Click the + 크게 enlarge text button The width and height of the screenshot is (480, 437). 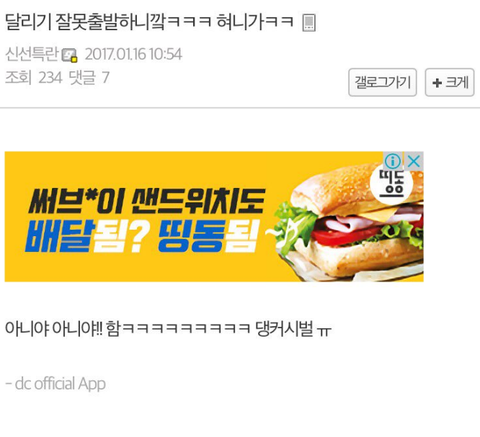(x=449, y=82)
